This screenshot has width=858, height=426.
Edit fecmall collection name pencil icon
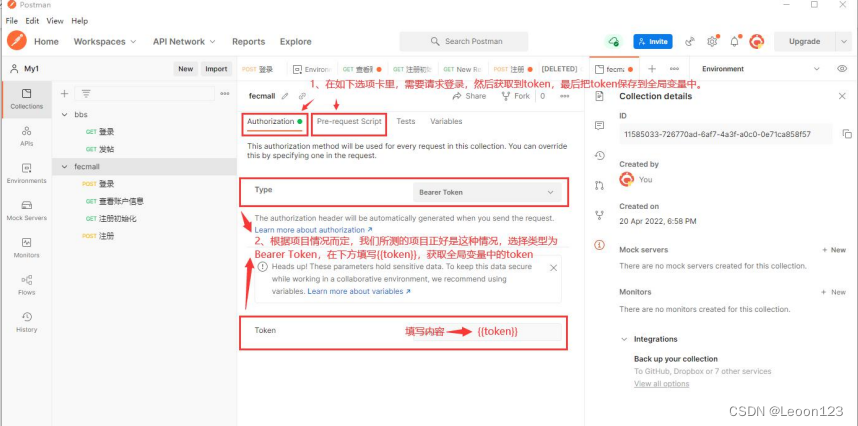coord(285,96)
